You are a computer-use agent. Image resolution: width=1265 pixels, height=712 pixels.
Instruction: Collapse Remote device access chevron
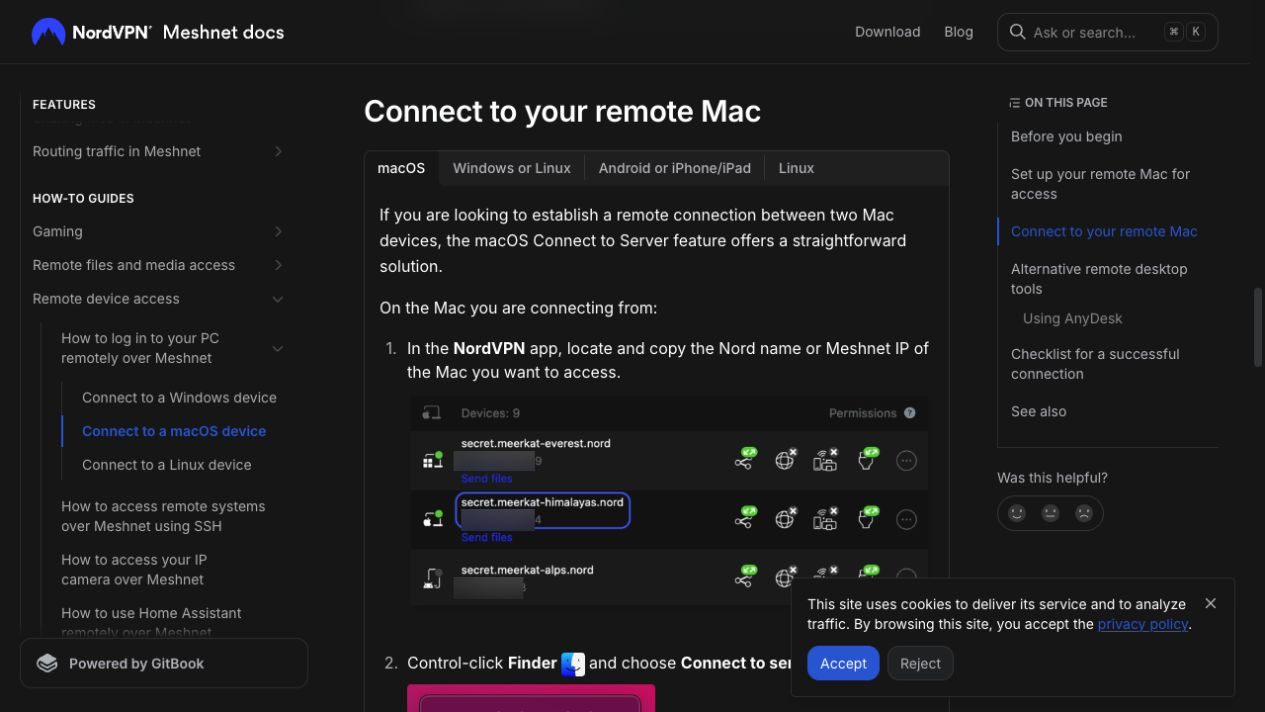pyautogui.click(x=278, y=299)
